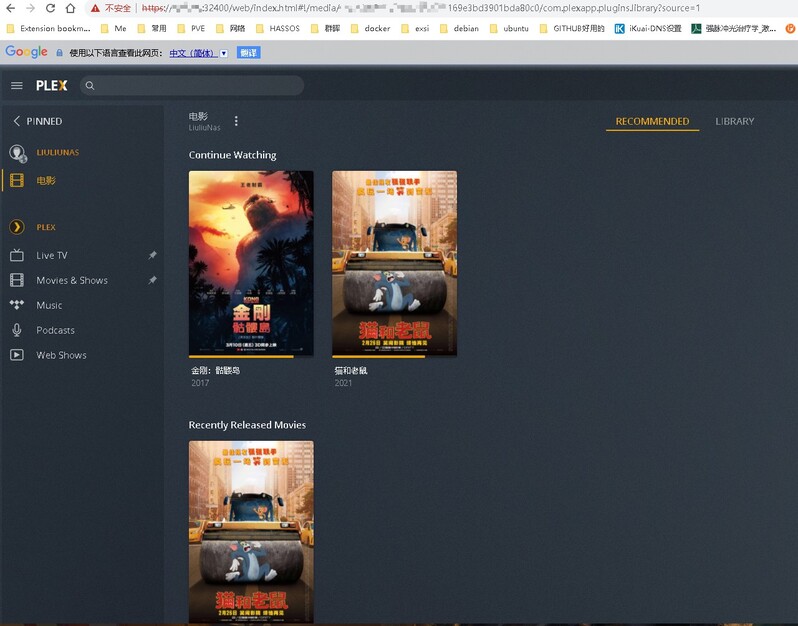The image size is (798, 626).
Task: Open the LIULIUNAS server avatar icon
Action: pos(18,153)
